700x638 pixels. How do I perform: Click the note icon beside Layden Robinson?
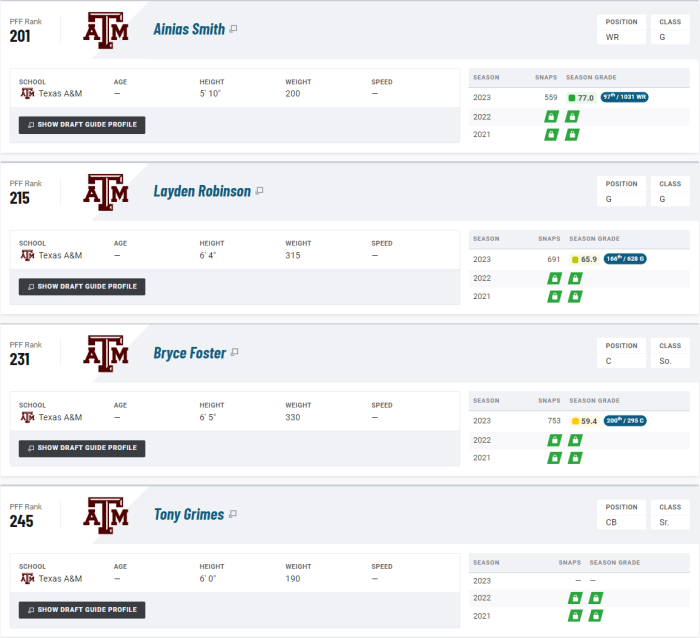point(259,191)
